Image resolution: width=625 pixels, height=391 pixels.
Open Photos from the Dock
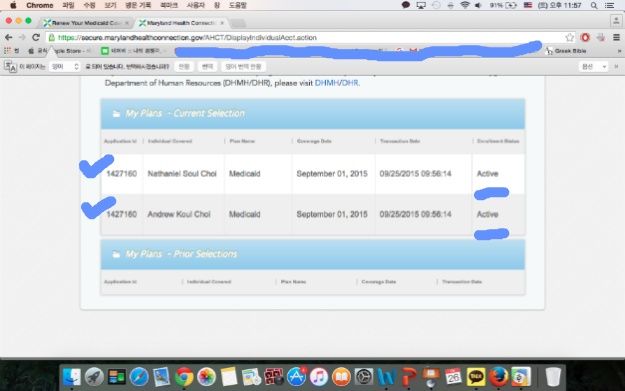(206, 377)
